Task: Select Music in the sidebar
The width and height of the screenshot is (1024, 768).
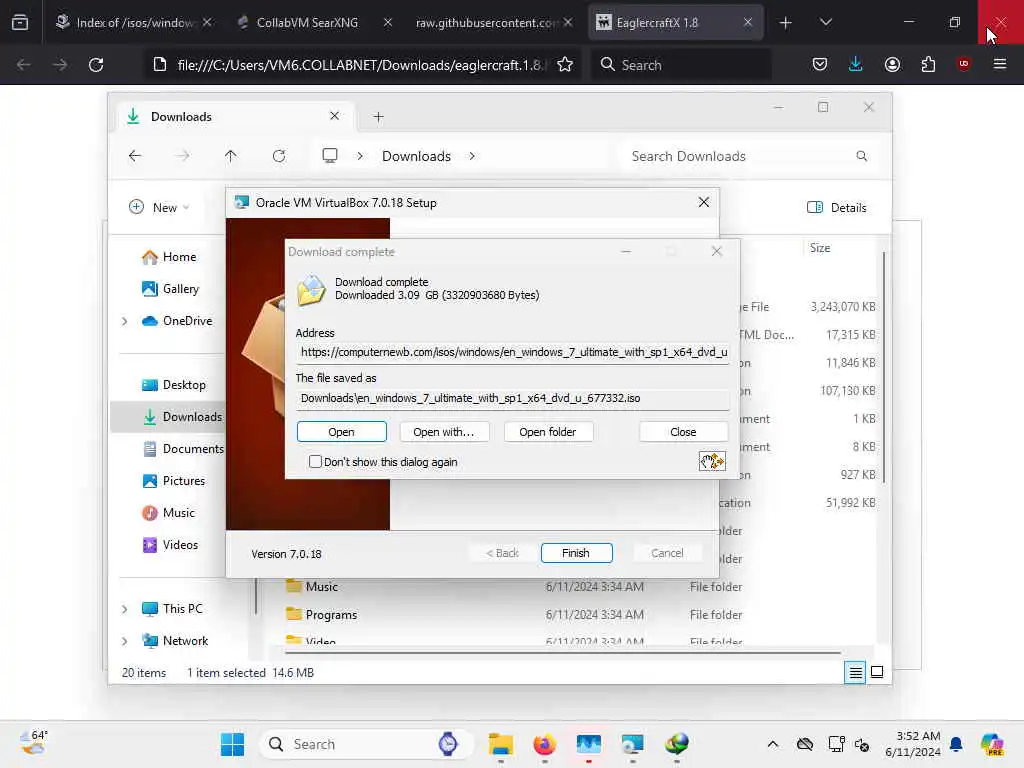Action: [168, 513]
